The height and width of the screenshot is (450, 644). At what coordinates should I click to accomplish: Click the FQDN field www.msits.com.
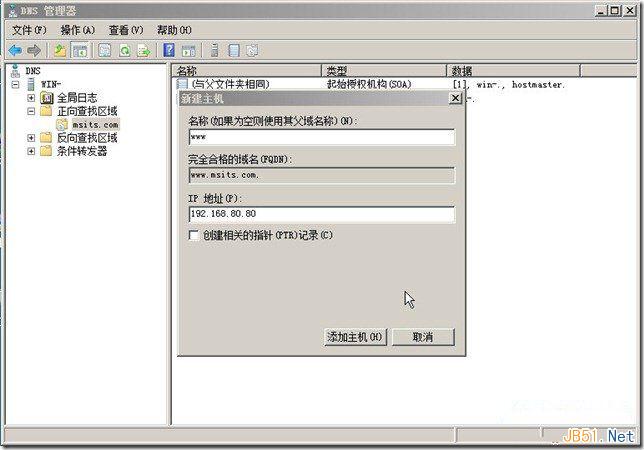pos(322,175)
